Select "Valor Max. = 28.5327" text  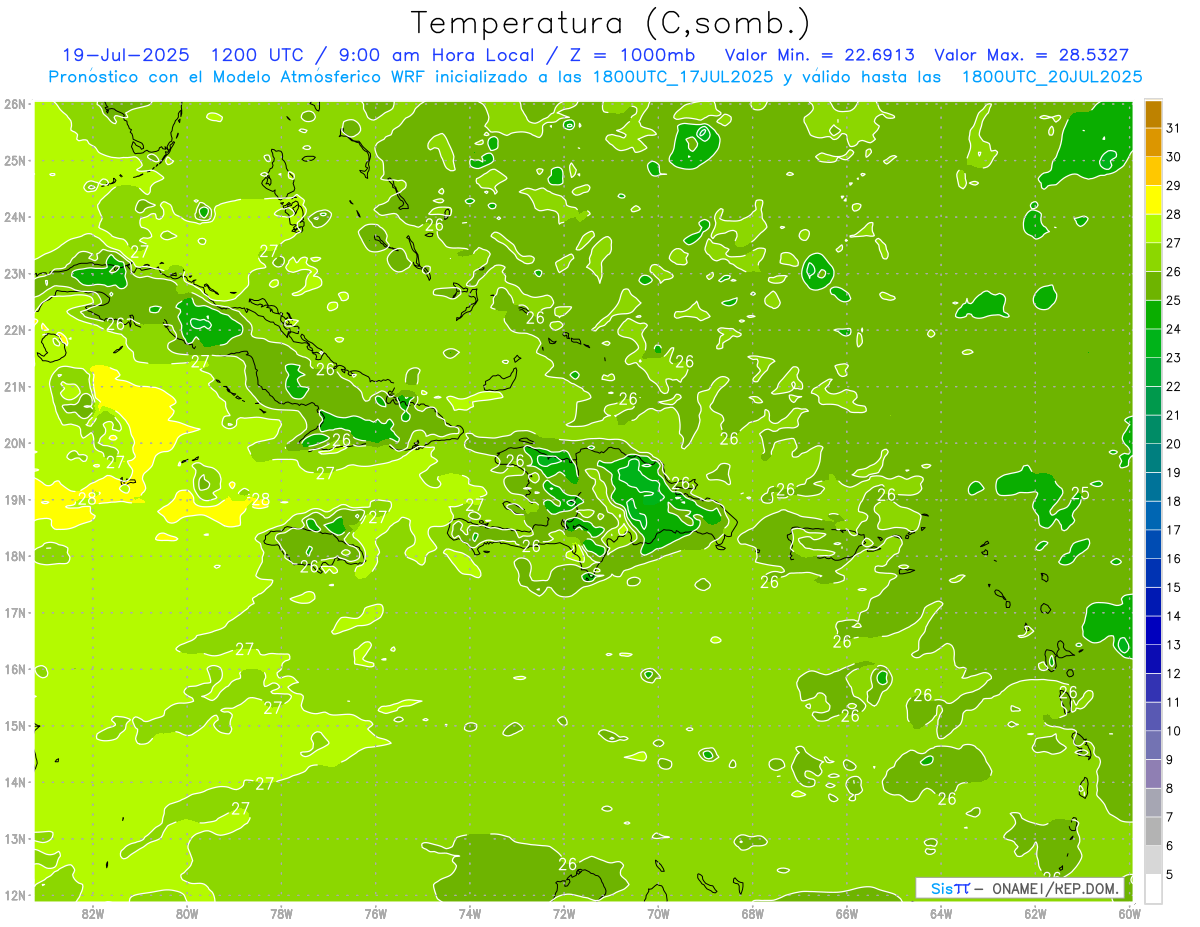pyautogui.click(x=1031, y=55)
